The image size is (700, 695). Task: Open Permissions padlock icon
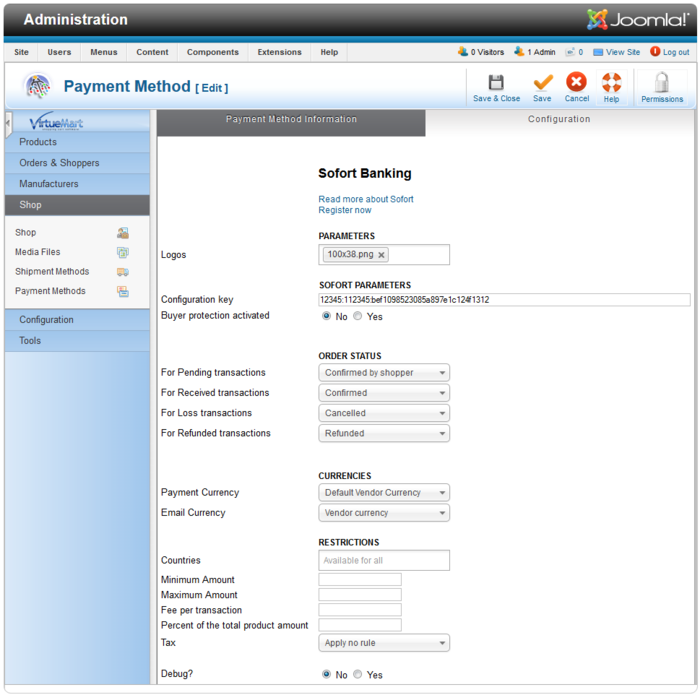click(x=662, y=83)
